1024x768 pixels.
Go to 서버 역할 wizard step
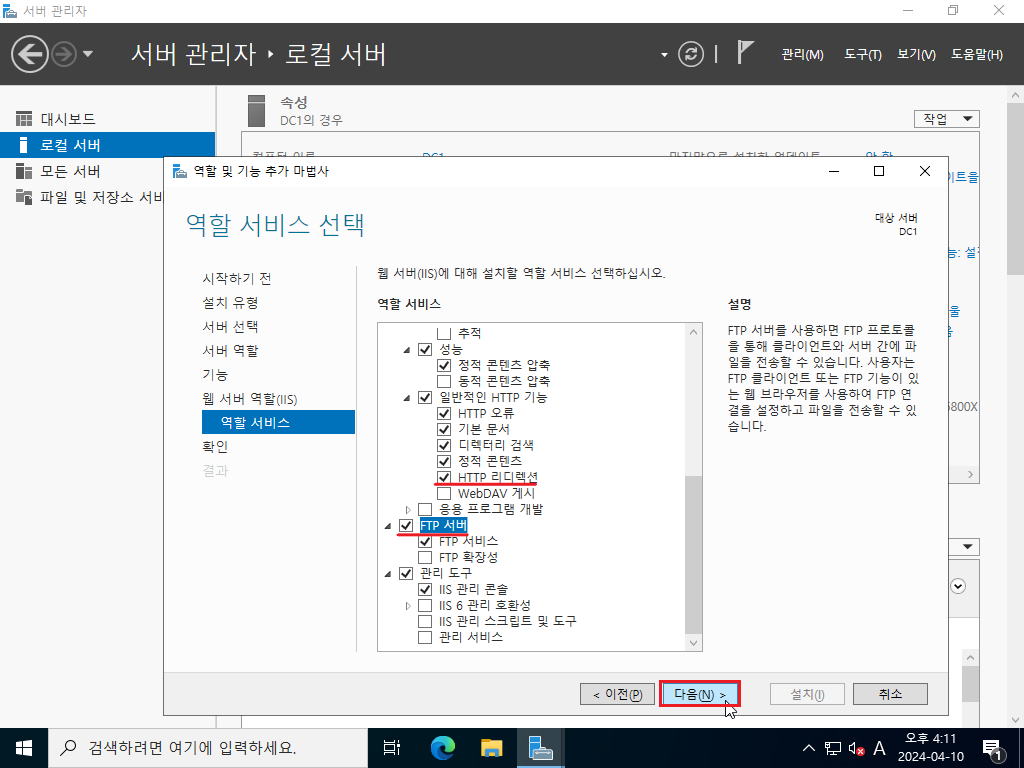231,351
